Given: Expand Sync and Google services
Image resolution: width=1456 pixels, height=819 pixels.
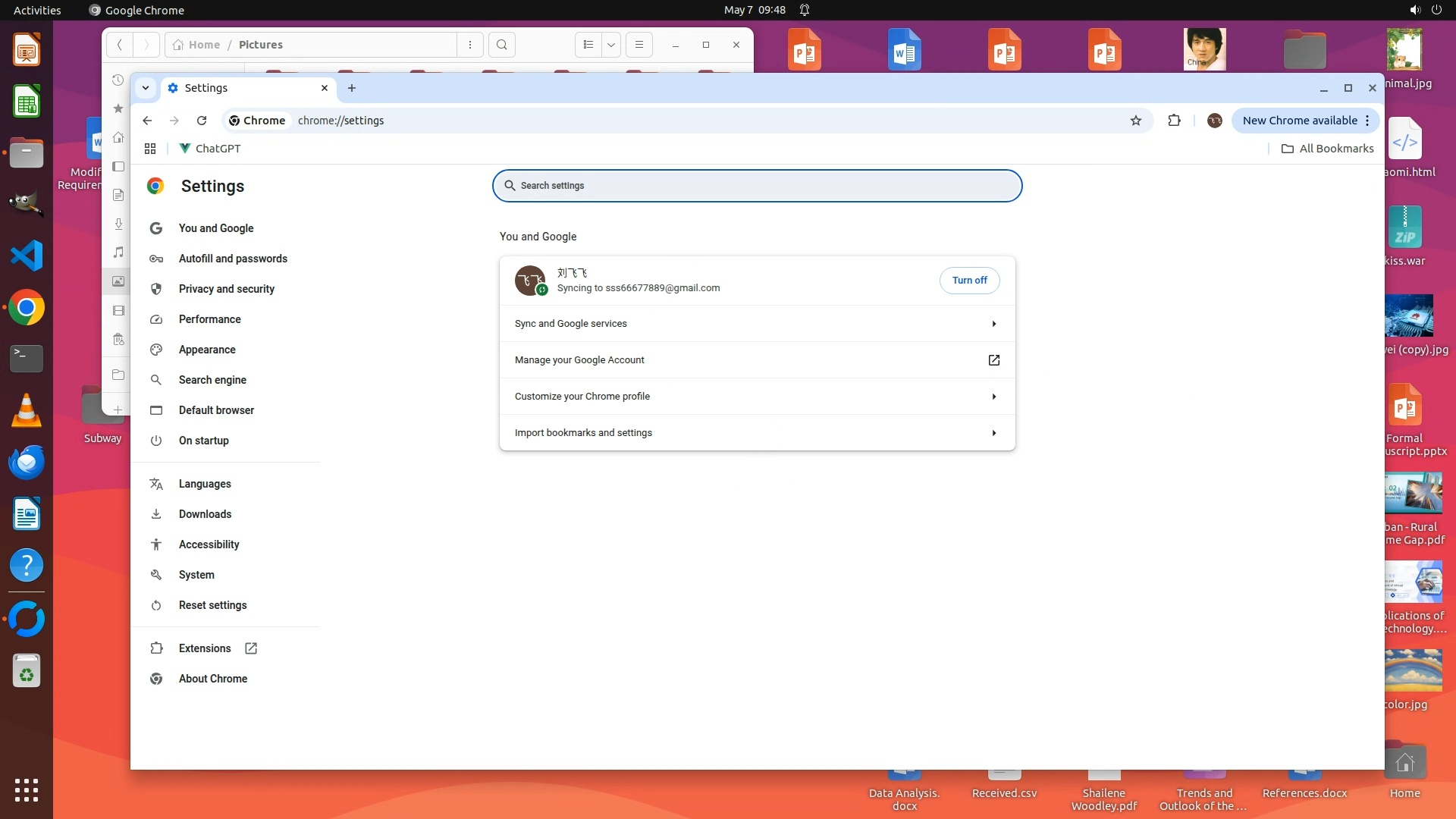Looking at the screenshot, I should (x=756, y=324).
